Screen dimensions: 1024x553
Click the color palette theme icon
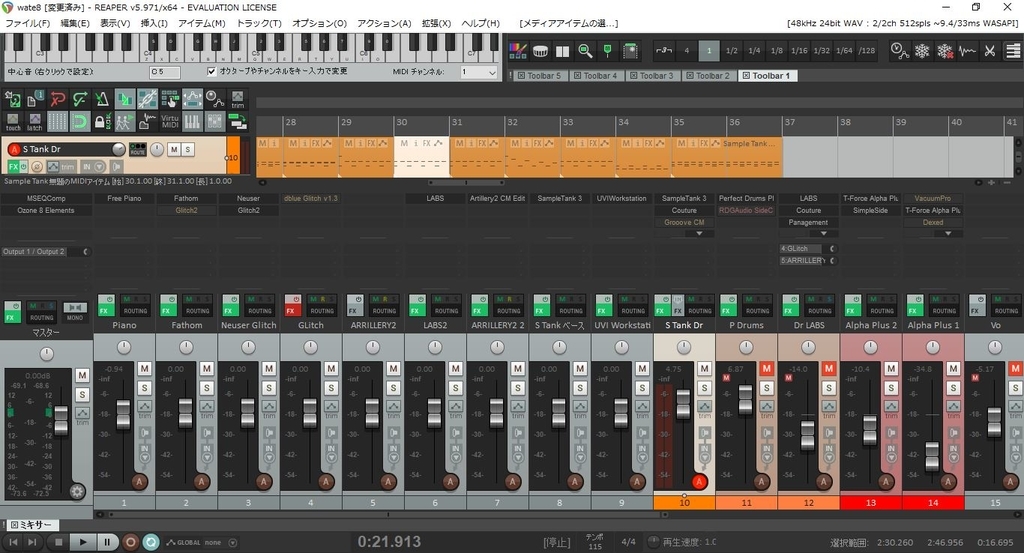tap(518, 50)
